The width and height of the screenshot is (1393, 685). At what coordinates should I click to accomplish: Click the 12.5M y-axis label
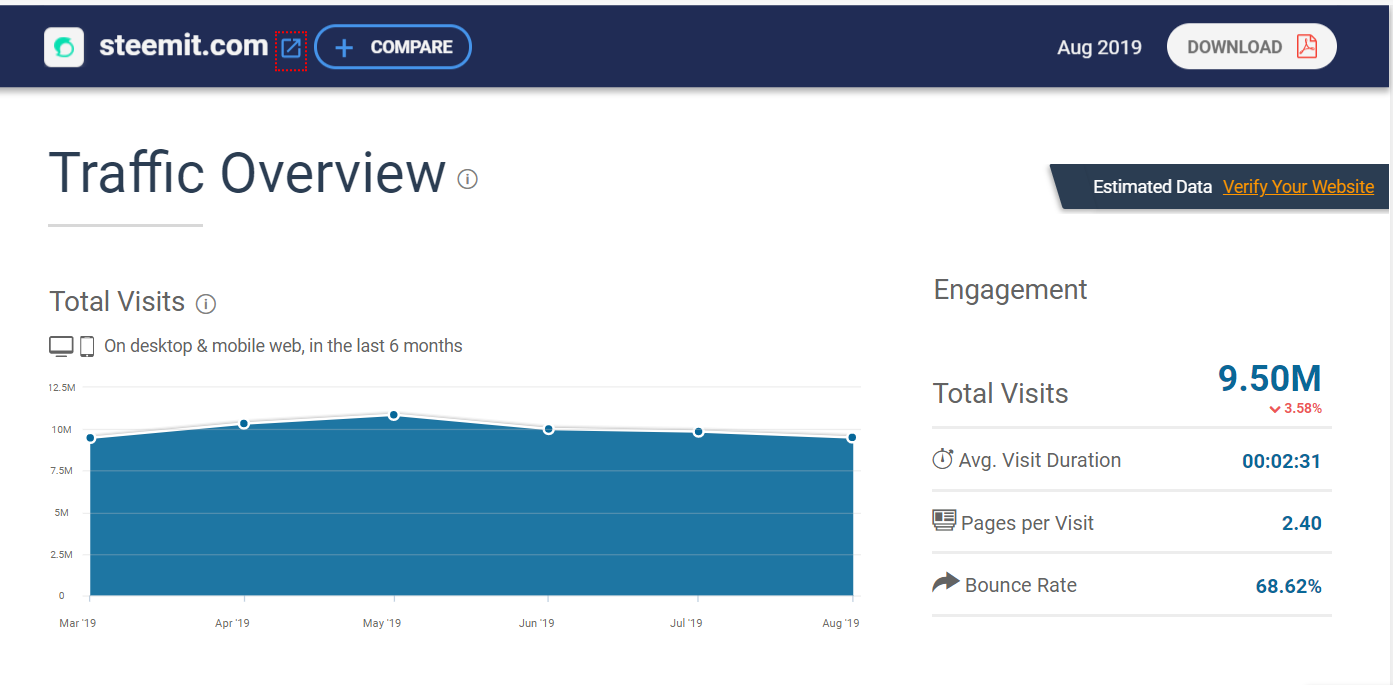[x=60, y=387]
